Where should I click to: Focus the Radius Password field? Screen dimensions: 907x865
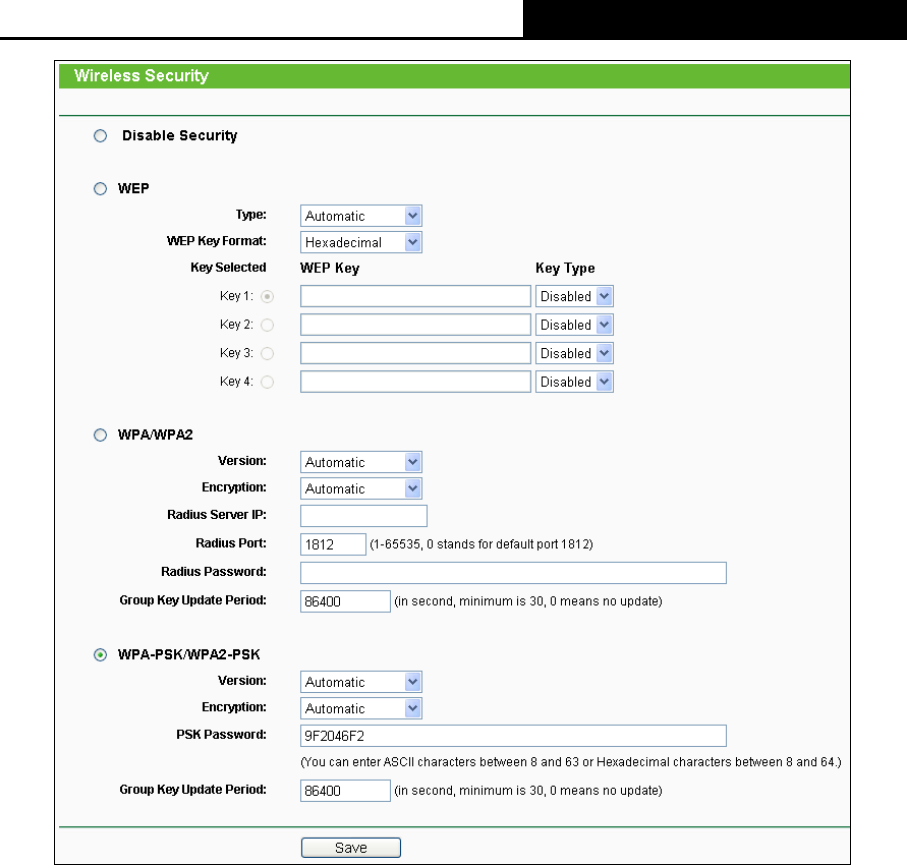(513, 573)
